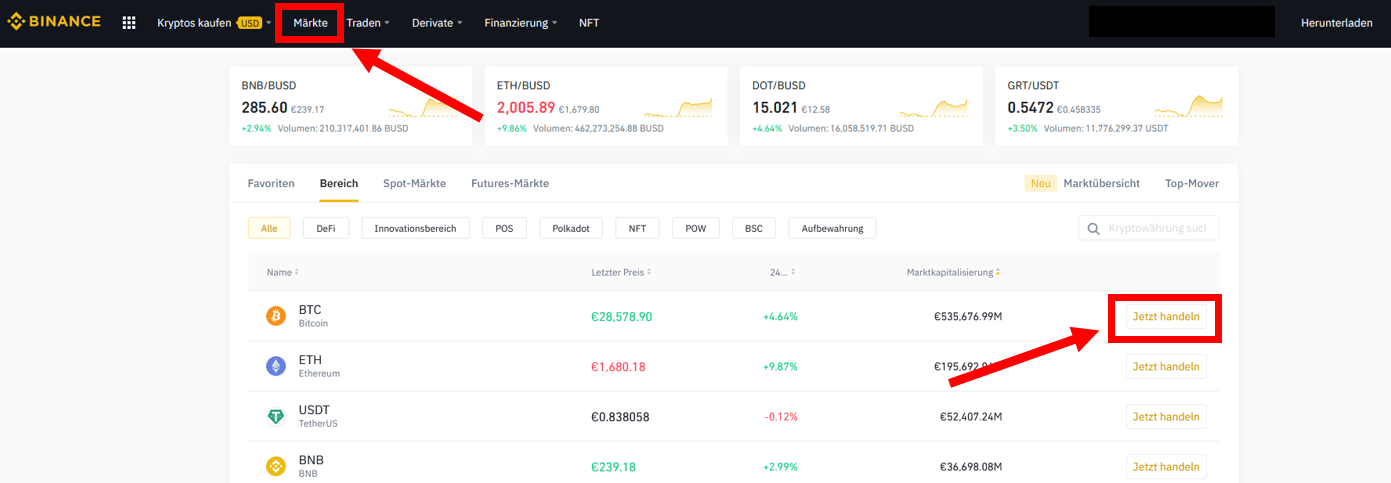This screenshot has width=1391, height=483.
Task: Focus the Kryptowährung search field
Action: tap(1149, 229)
